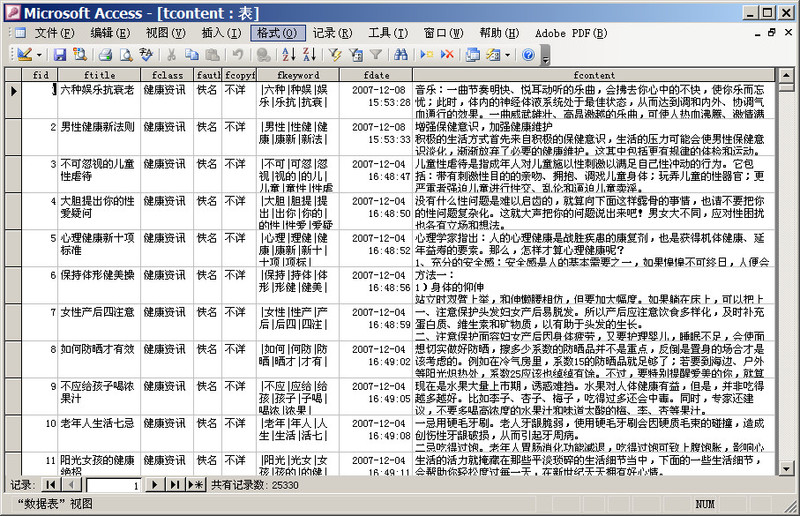The height and width of the screenshot is (516, 800).
Task: Click the Cut scissors icon
Action: click(x=171, y=54)
